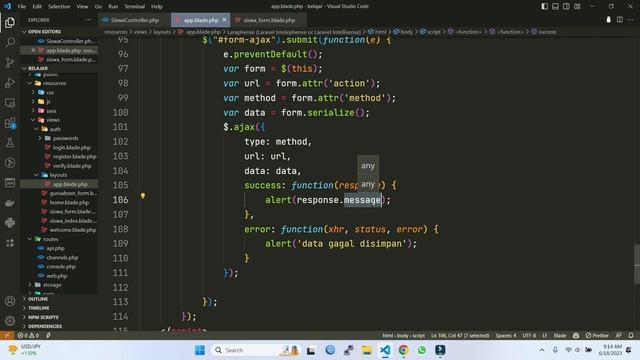Image resolution: width=640 pixels, height=360 pixels.
Task: Open the Run and Debug view
Action: (10, 82)
